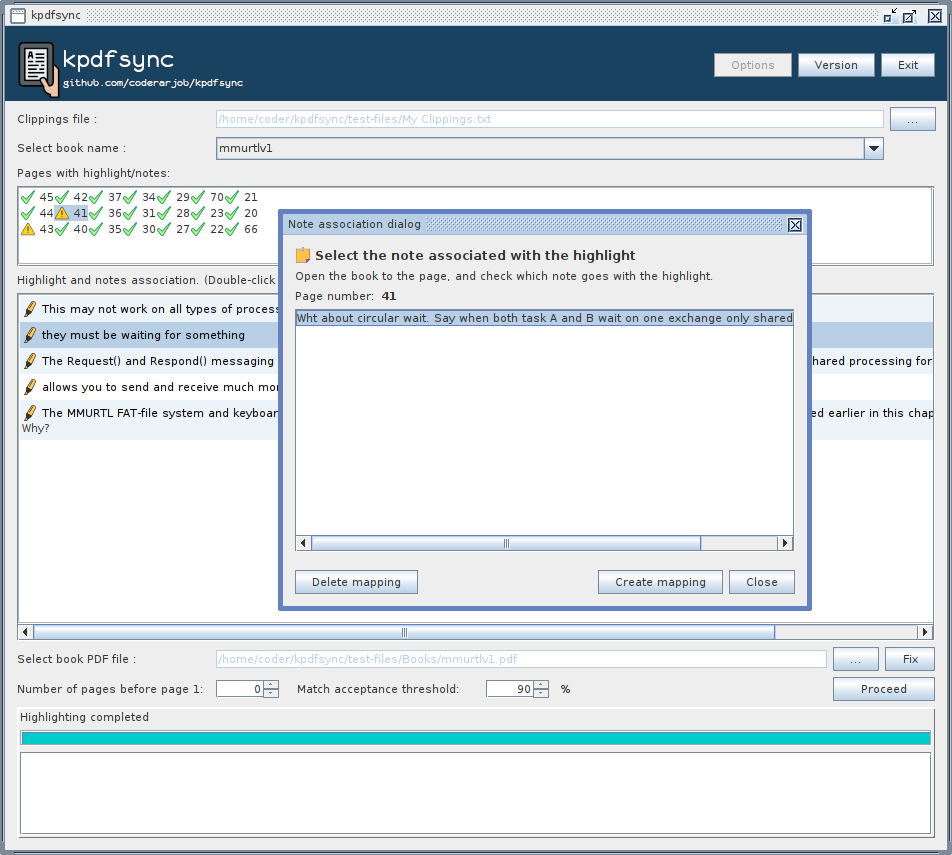This screenshot has width=952, height=855.
Task: Select page 37 with green check
Action: pos(106,197)
